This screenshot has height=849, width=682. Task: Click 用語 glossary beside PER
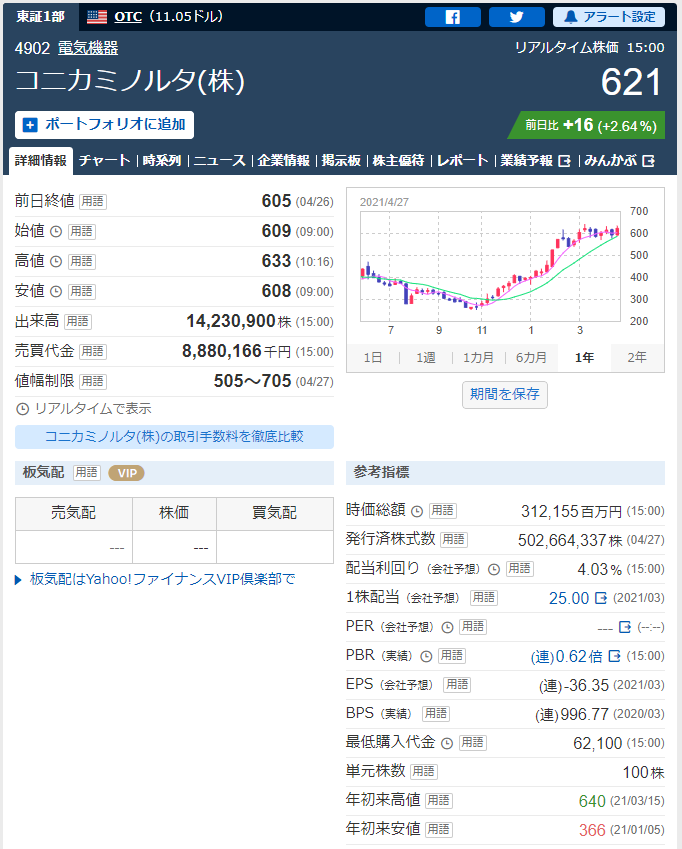[473, 627]
